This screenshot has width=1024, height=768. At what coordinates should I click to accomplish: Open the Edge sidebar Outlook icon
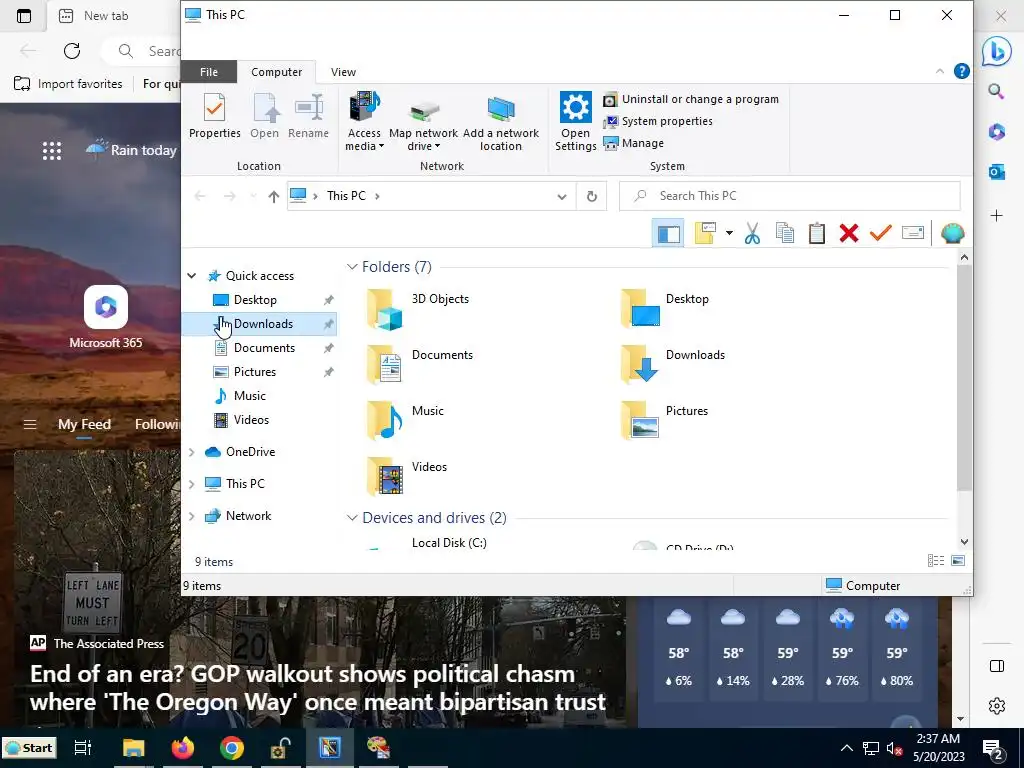click(996, 172)
